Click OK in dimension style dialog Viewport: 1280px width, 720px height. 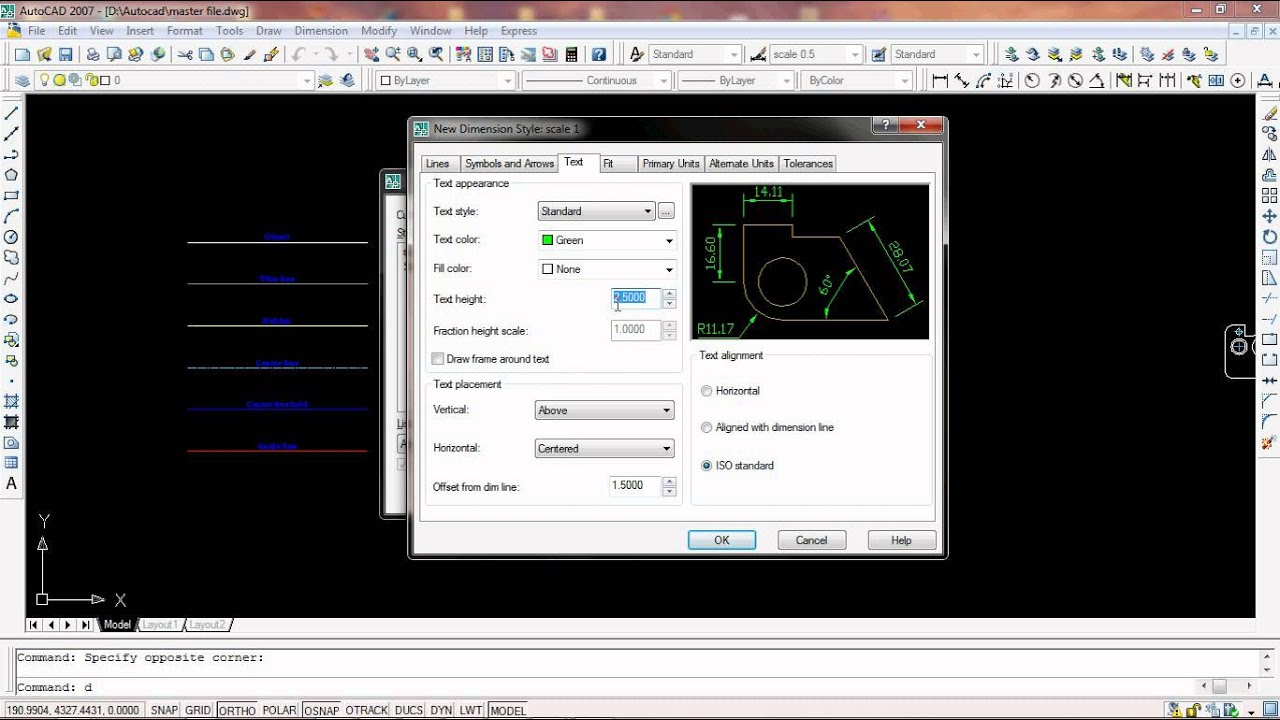722,540
